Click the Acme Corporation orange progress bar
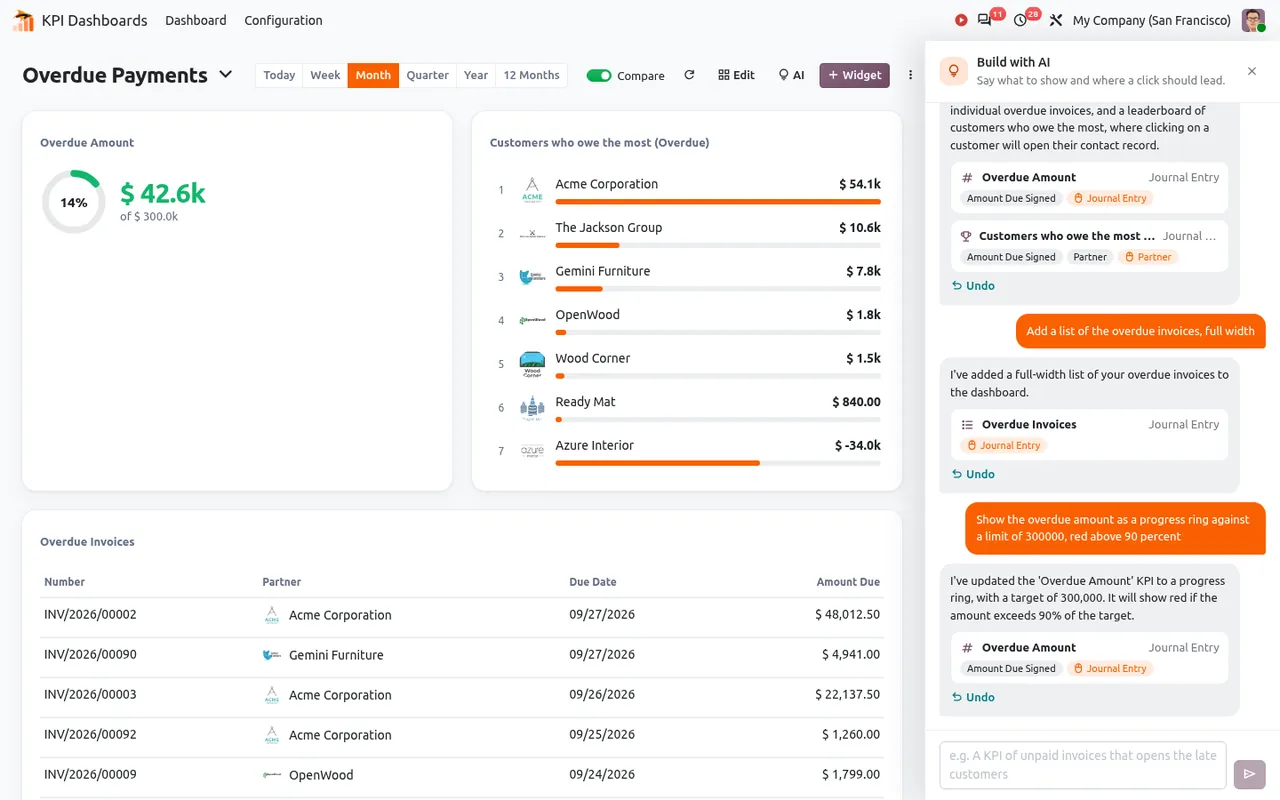 click(718, 202)
